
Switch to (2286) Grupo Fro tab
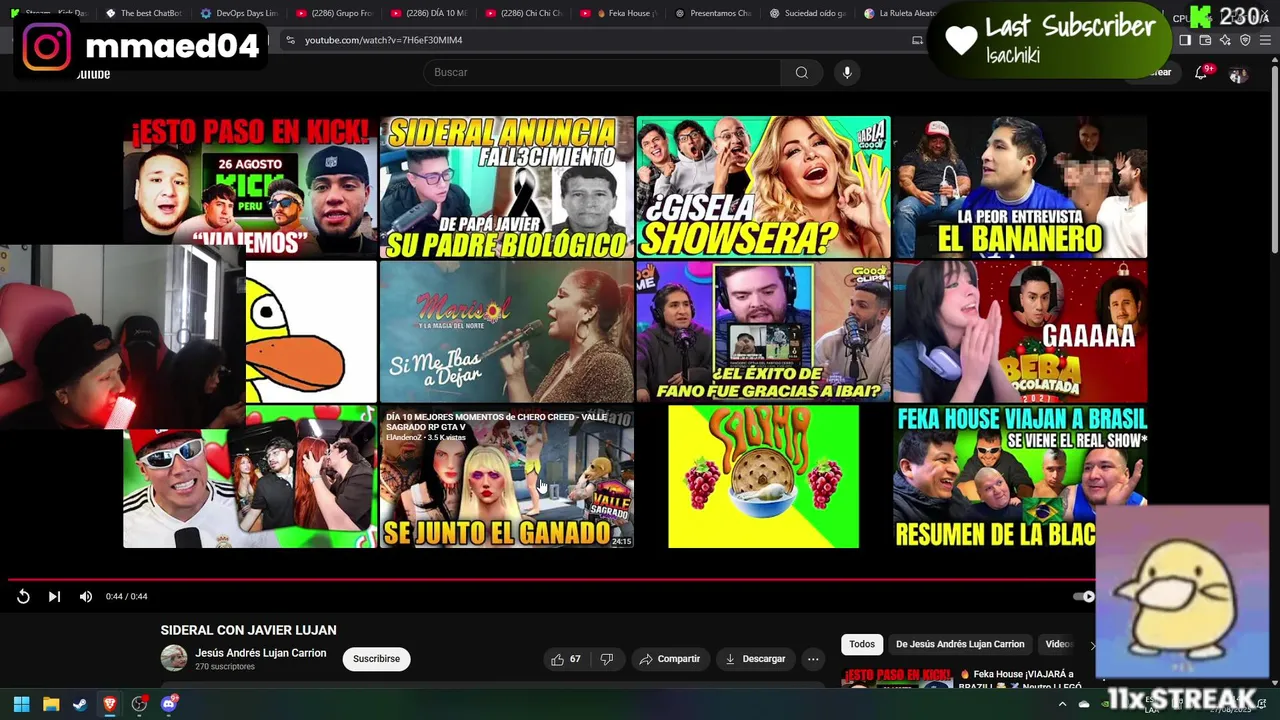coord(334,13)
